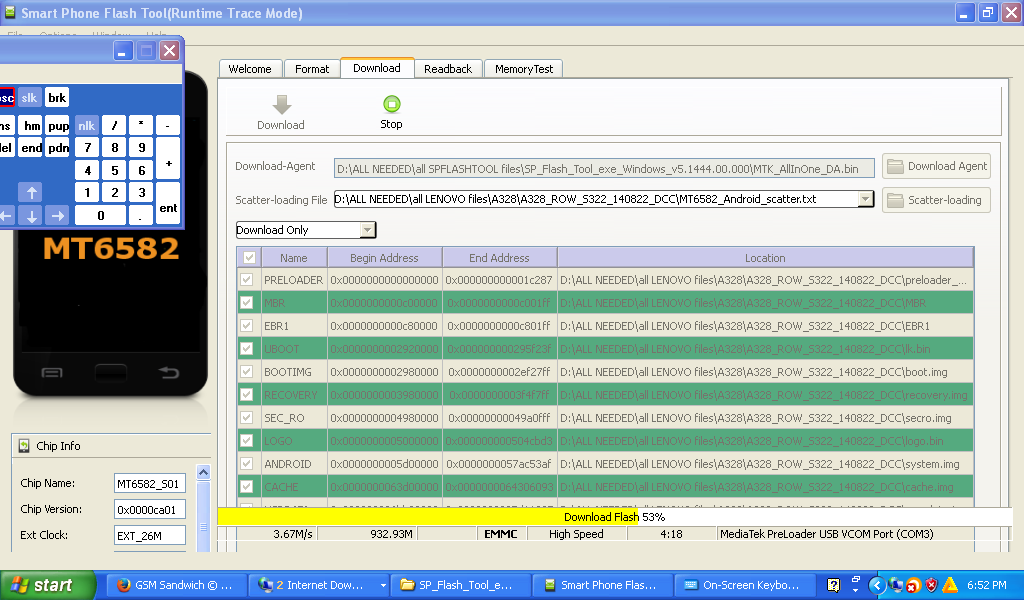Open Scatter-loading file browse button
The image size is (1024, 600).
[936, 200]
